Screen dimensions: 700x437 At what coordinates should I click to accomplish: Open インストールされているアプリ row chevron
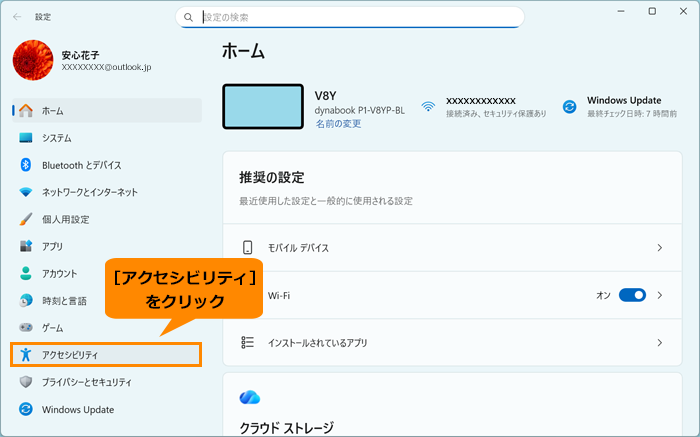pos(659,343)
